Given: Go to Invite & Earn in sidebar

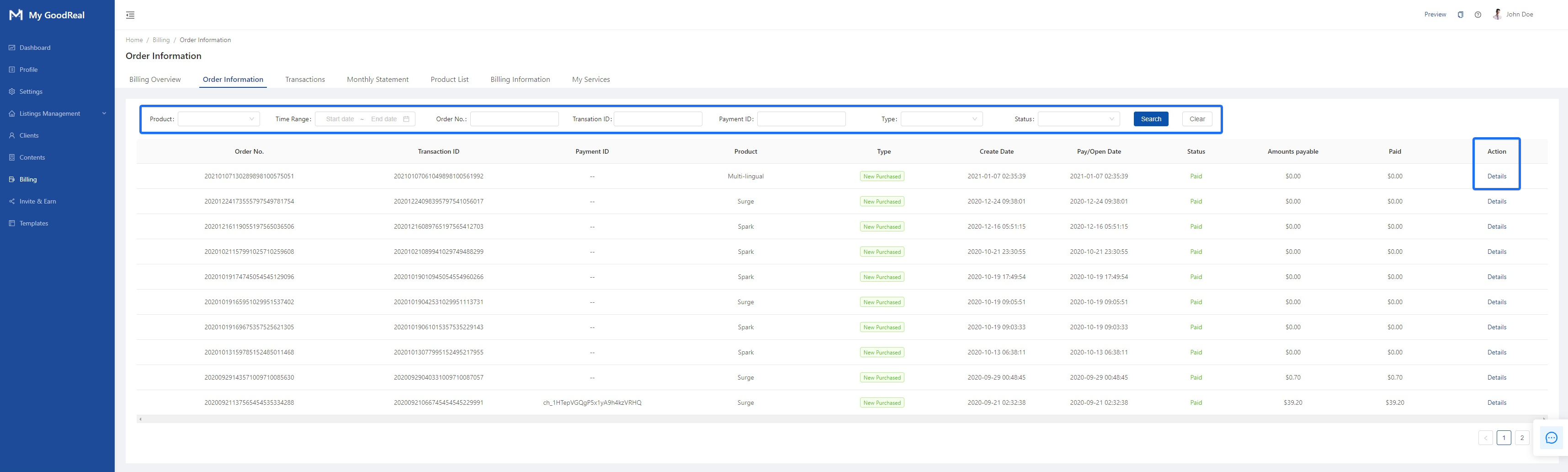Looking at the screenshot, I should coord(37,201).
